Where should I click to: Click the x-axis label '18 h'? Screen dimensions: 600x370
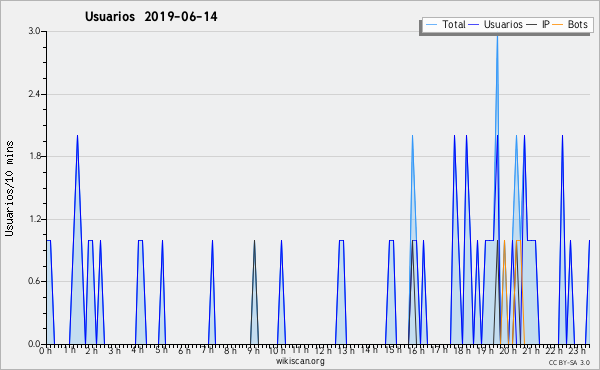[461, 350]
